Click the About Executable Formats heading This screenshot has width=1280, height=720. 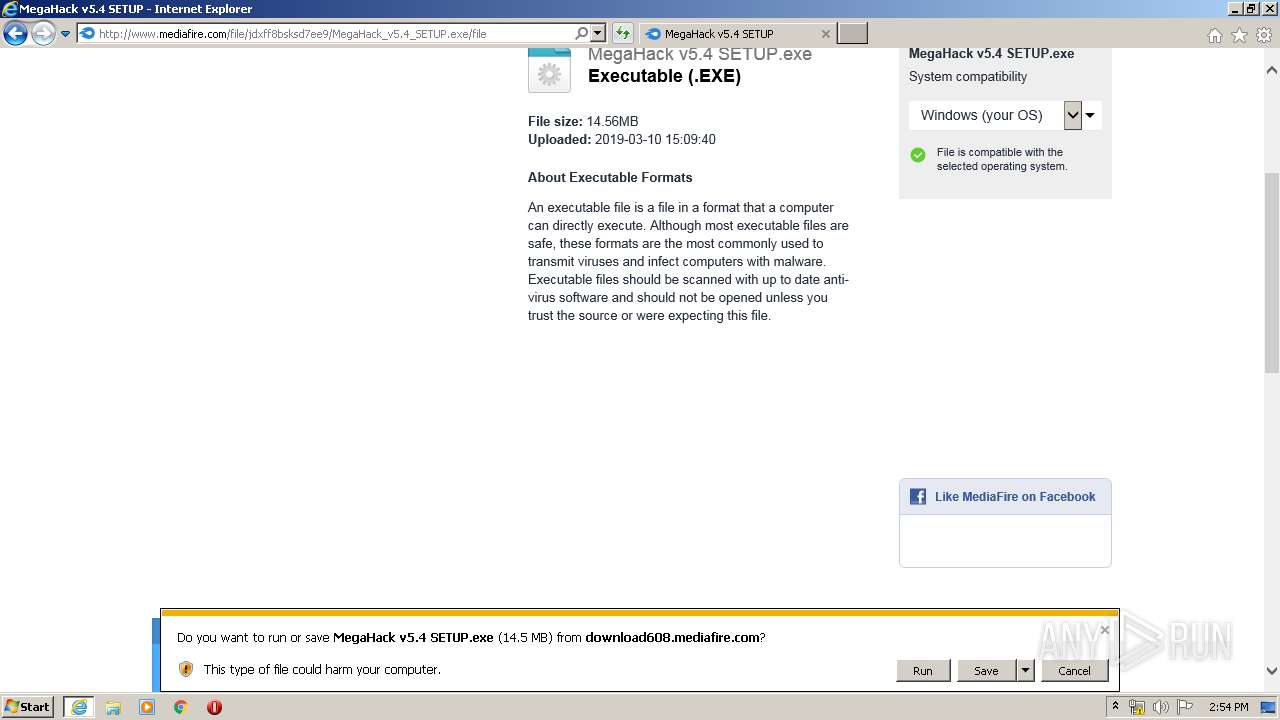[x=610, y=177]
